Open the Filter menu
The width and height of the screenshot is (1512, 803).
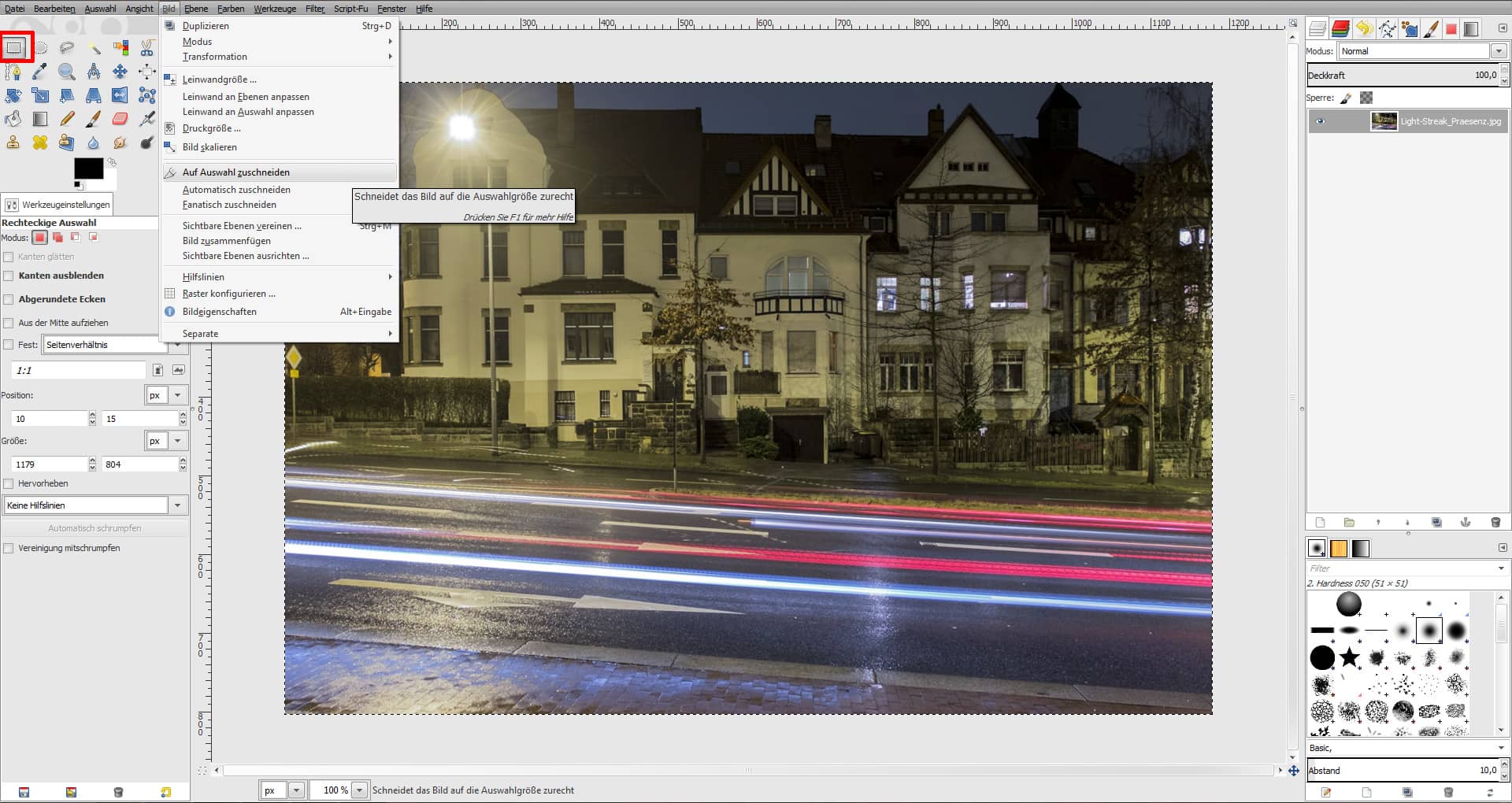(x=313, y=9)
